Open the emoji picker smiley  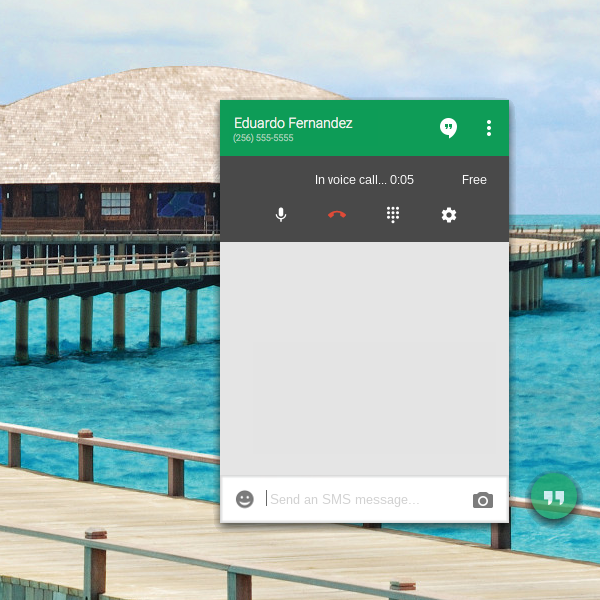click(x=245, y=499)
